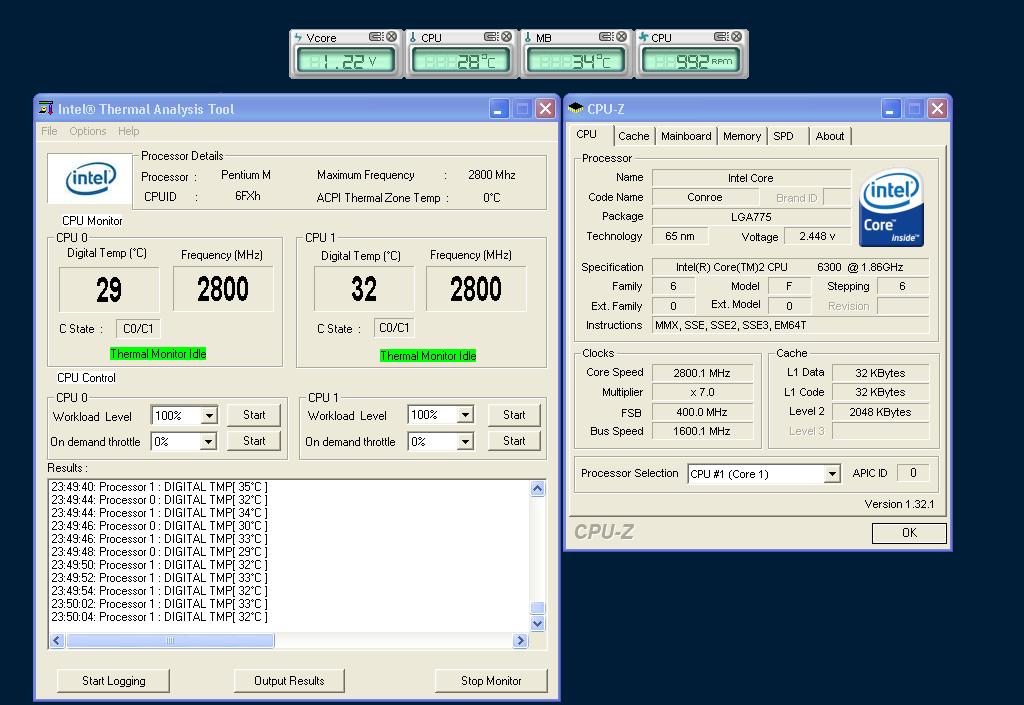Close the CPU fan RPM gadget

tap(736, 37)
